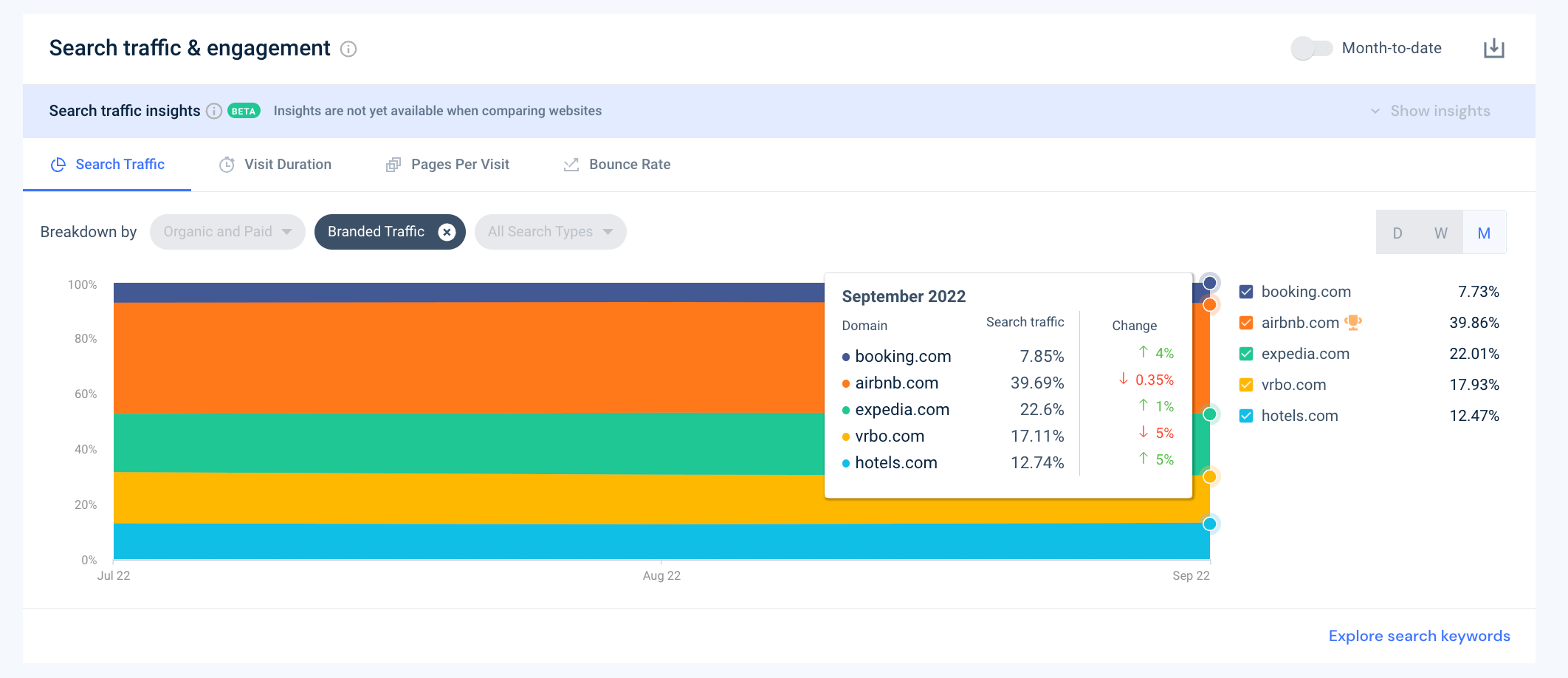
Task: Click the Jul 22 axis label
Action: click(x=114, y=575)
